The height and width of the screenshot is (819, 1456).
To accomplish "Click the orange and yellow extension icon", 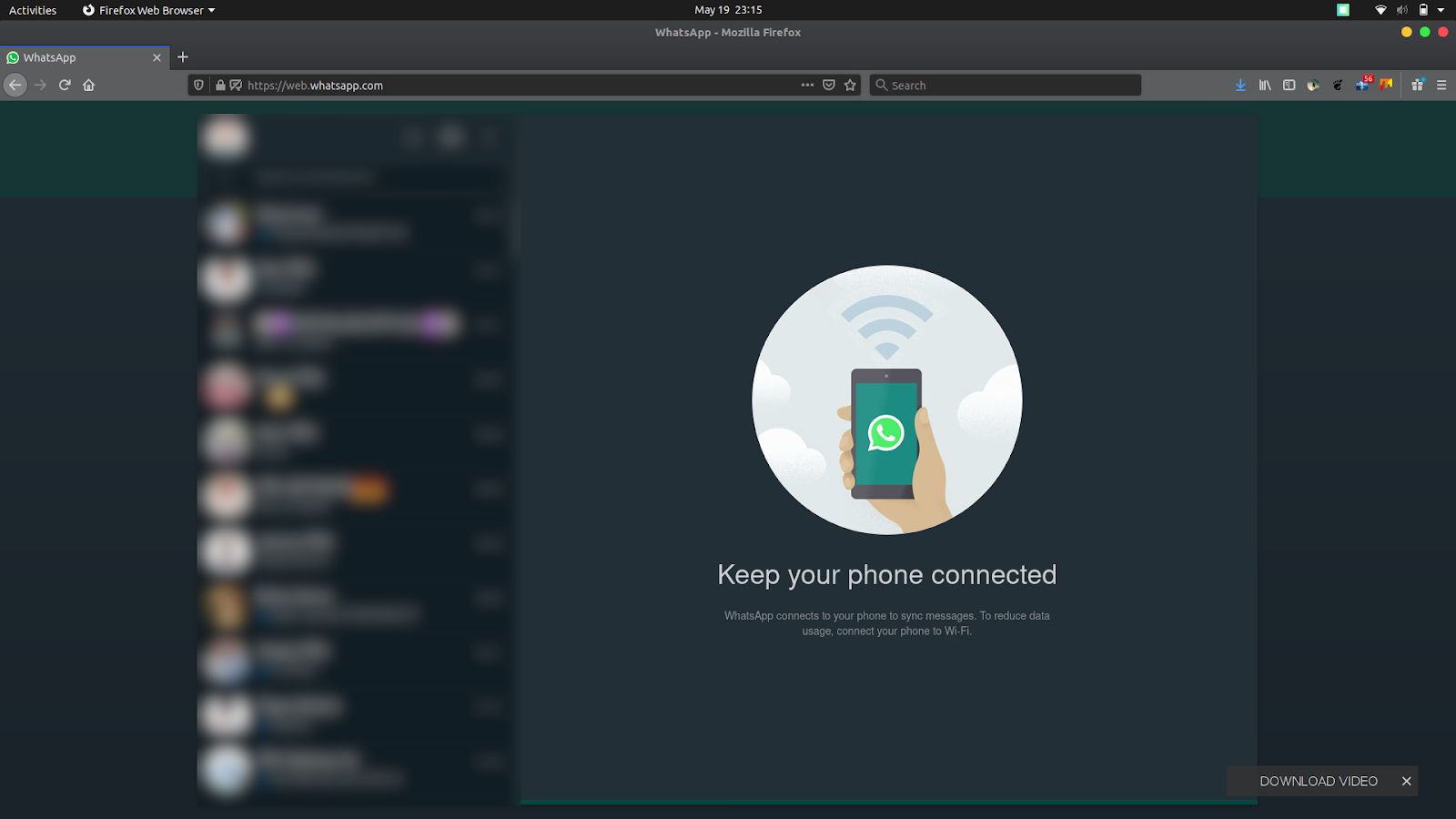I will (x=1386, y=85).
